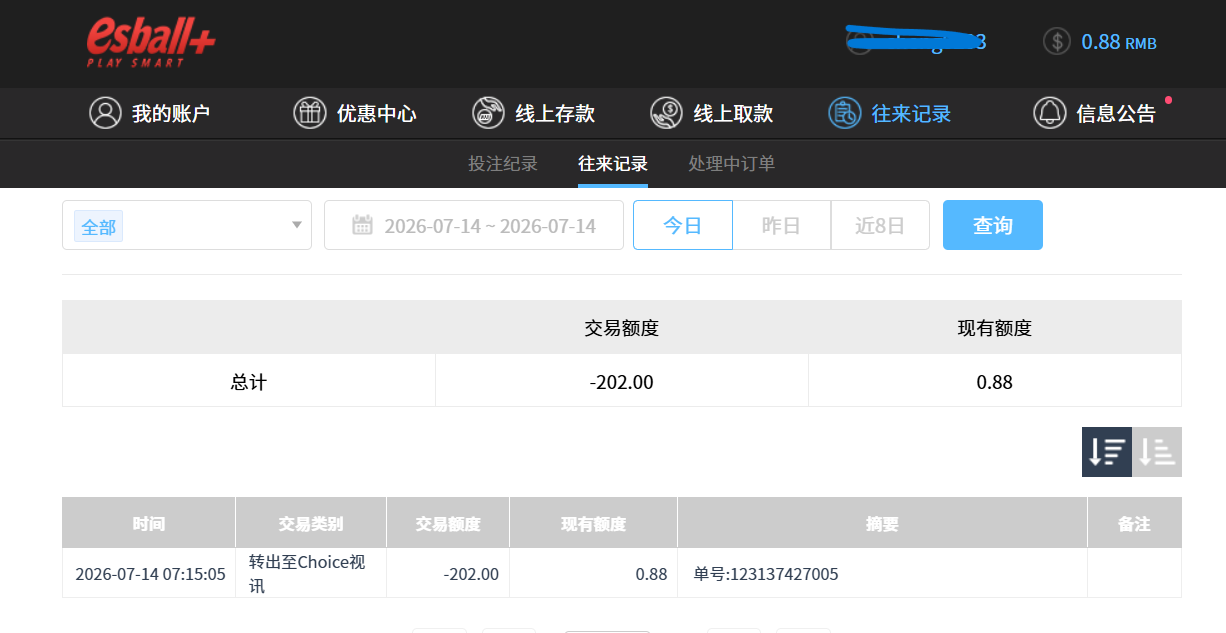Image resolution: width=1226 pixels, height=633 pixels.
Task: Click the 转出至Choice视讯 transaction cell
Action: 311,573
